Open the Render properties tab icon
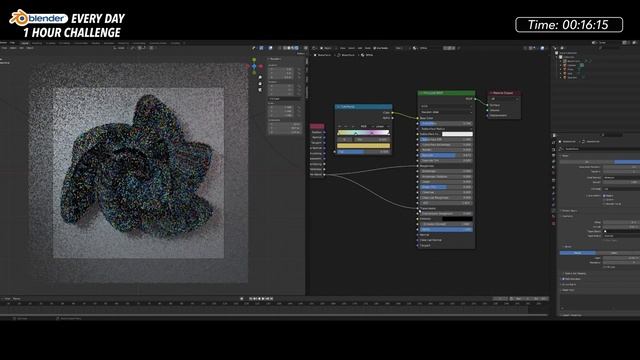The image size is (640, 360). pos(554,149)
